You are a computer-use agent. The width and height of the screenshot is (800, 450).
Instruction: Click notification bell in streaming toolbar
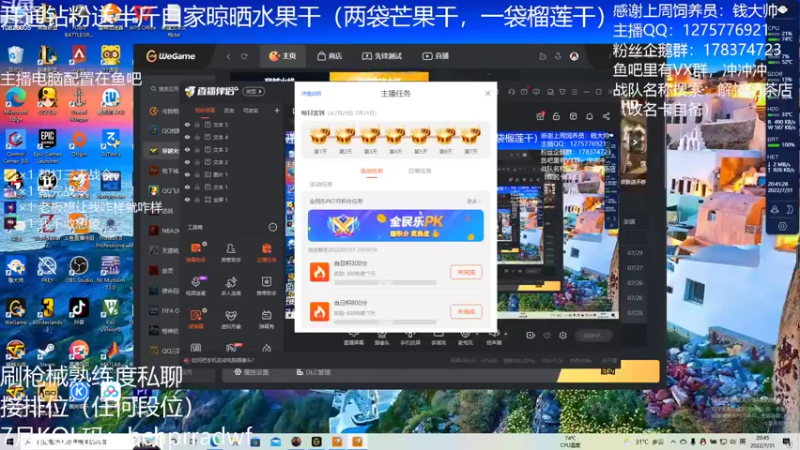click(589, 116)
